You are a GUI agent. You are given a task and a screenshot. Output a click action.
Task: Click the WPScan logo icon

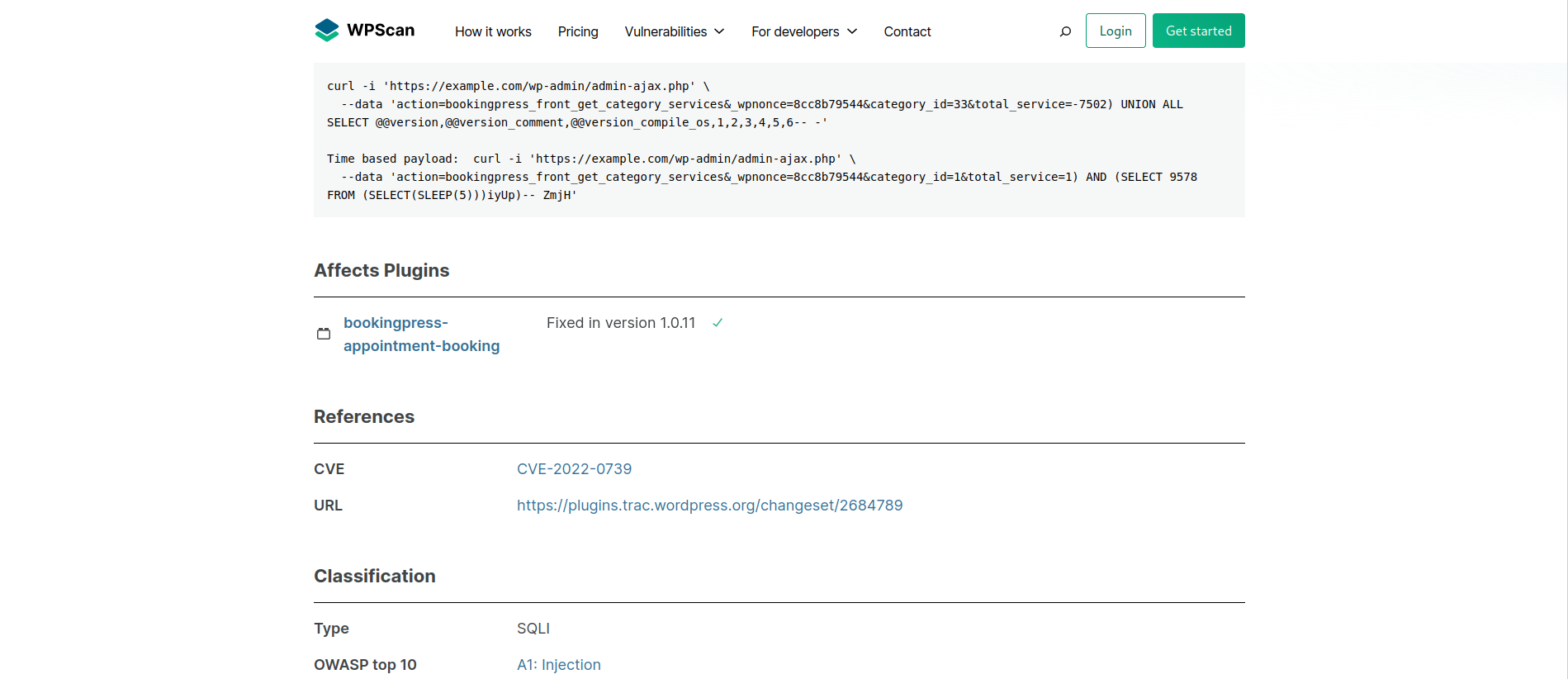[x=327, y=31]
